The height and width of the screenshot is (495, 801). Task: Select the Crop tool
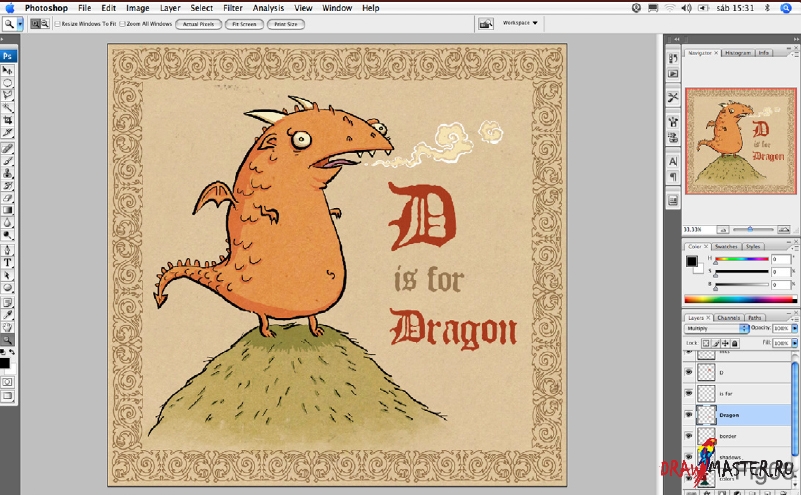7,120
